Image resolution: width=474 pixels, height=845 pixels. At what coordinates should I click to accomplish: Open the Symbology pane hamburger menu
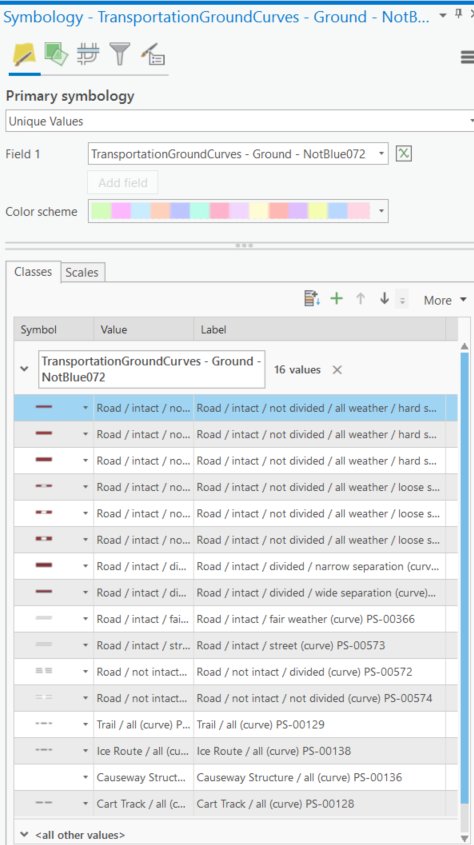click(x=468, y=58)
